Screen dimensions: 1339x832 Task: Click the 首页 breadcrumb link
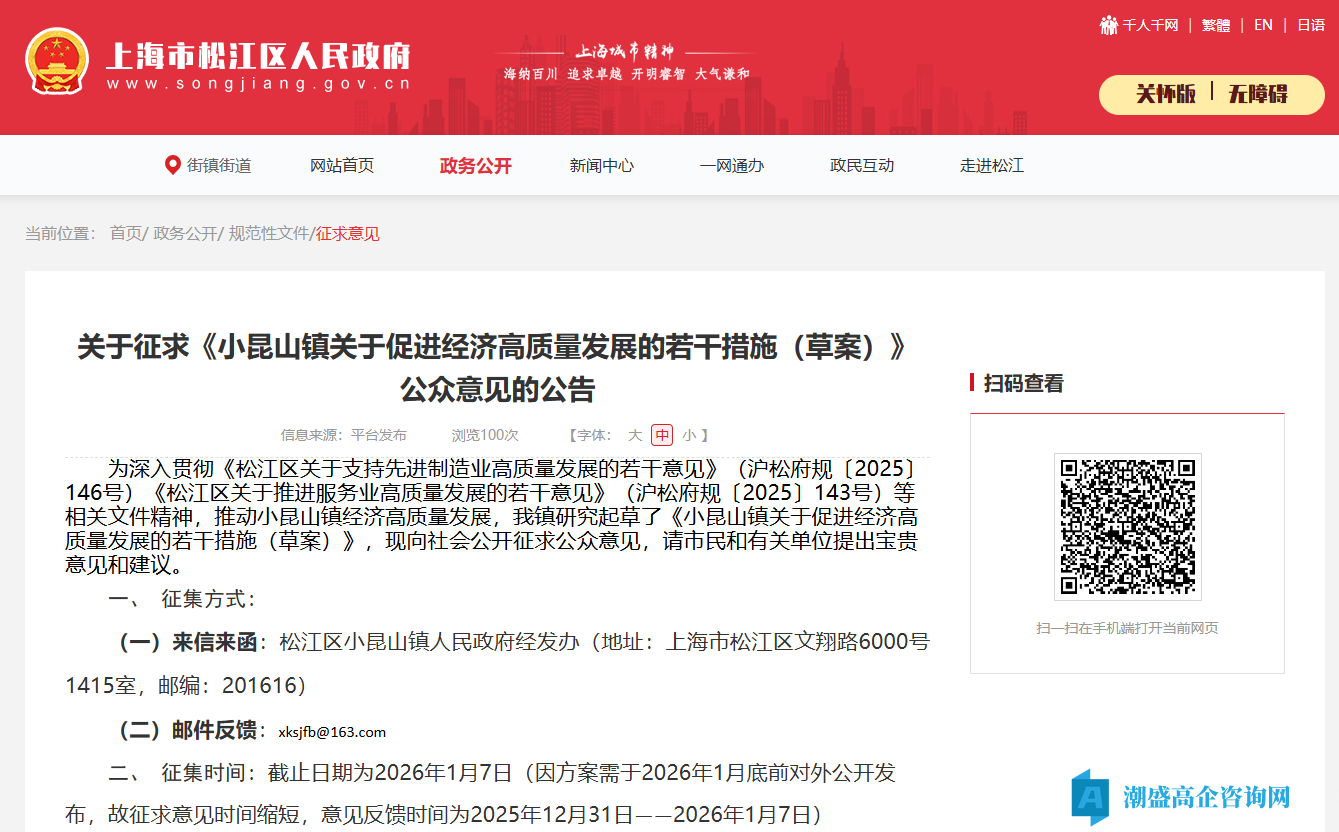click(126, 233)
